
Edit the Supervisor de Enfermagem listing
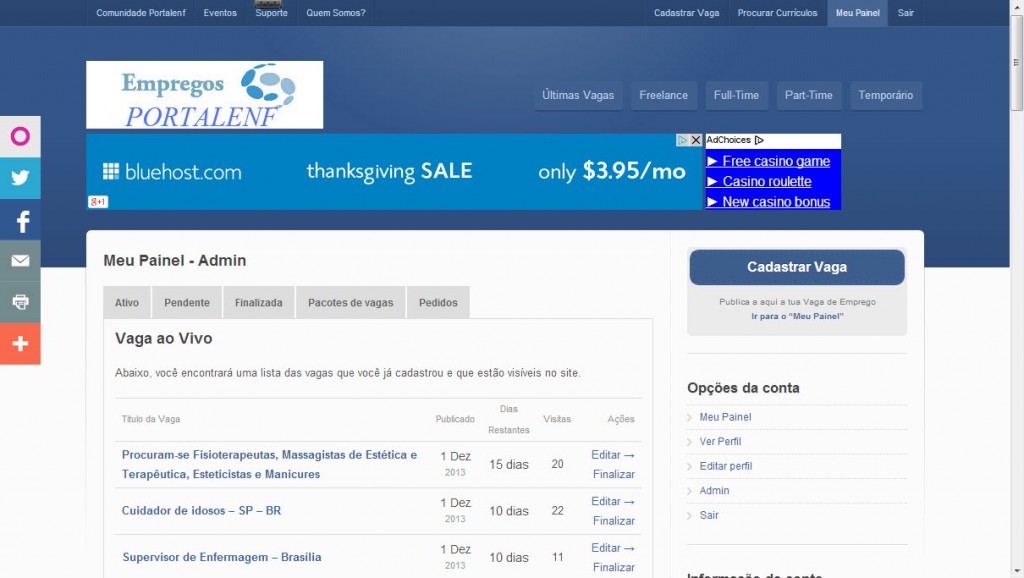613,548
